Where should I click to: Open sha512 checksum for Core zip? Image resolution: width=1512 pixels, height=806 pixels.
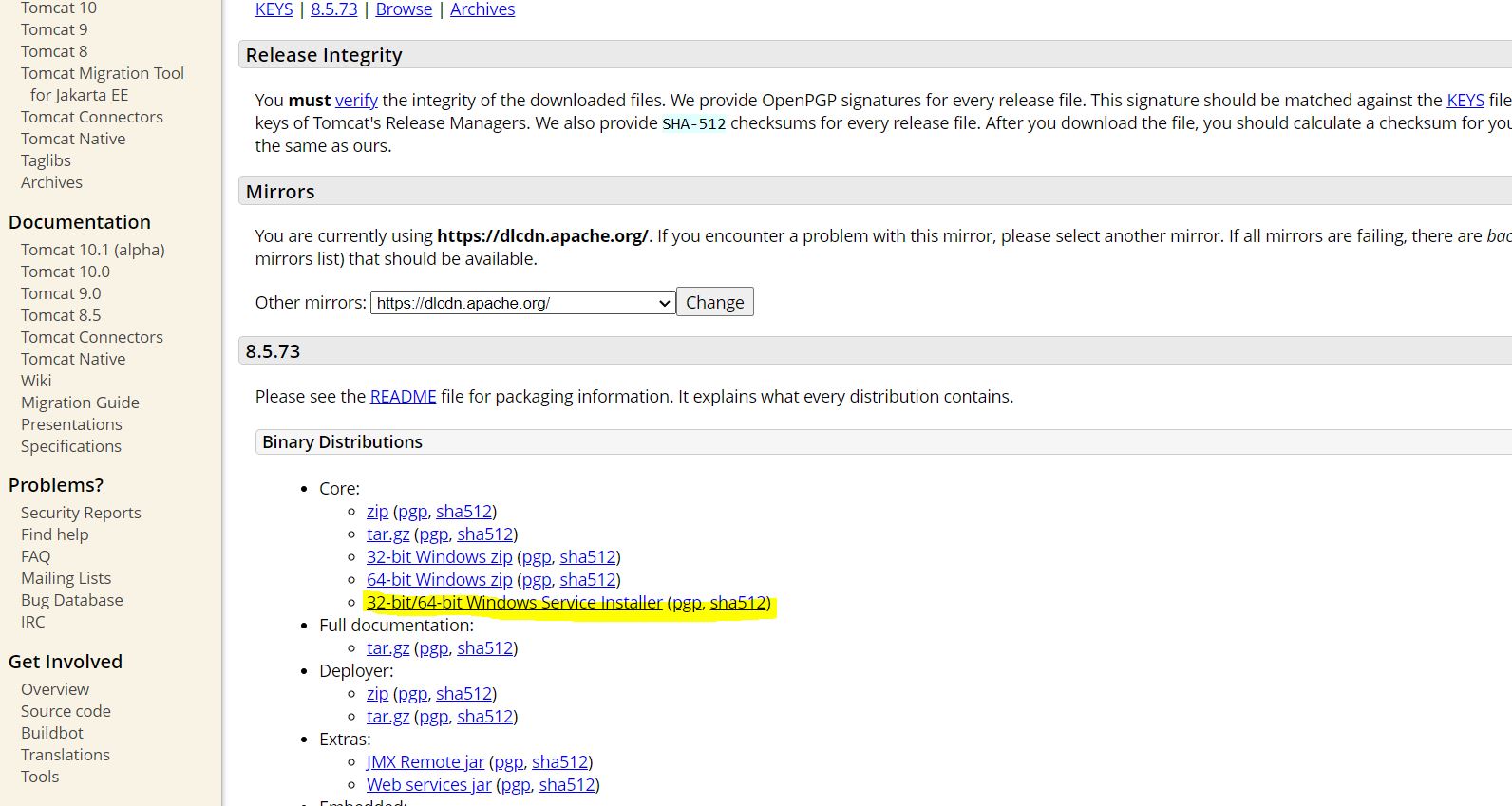pos(463,511)
